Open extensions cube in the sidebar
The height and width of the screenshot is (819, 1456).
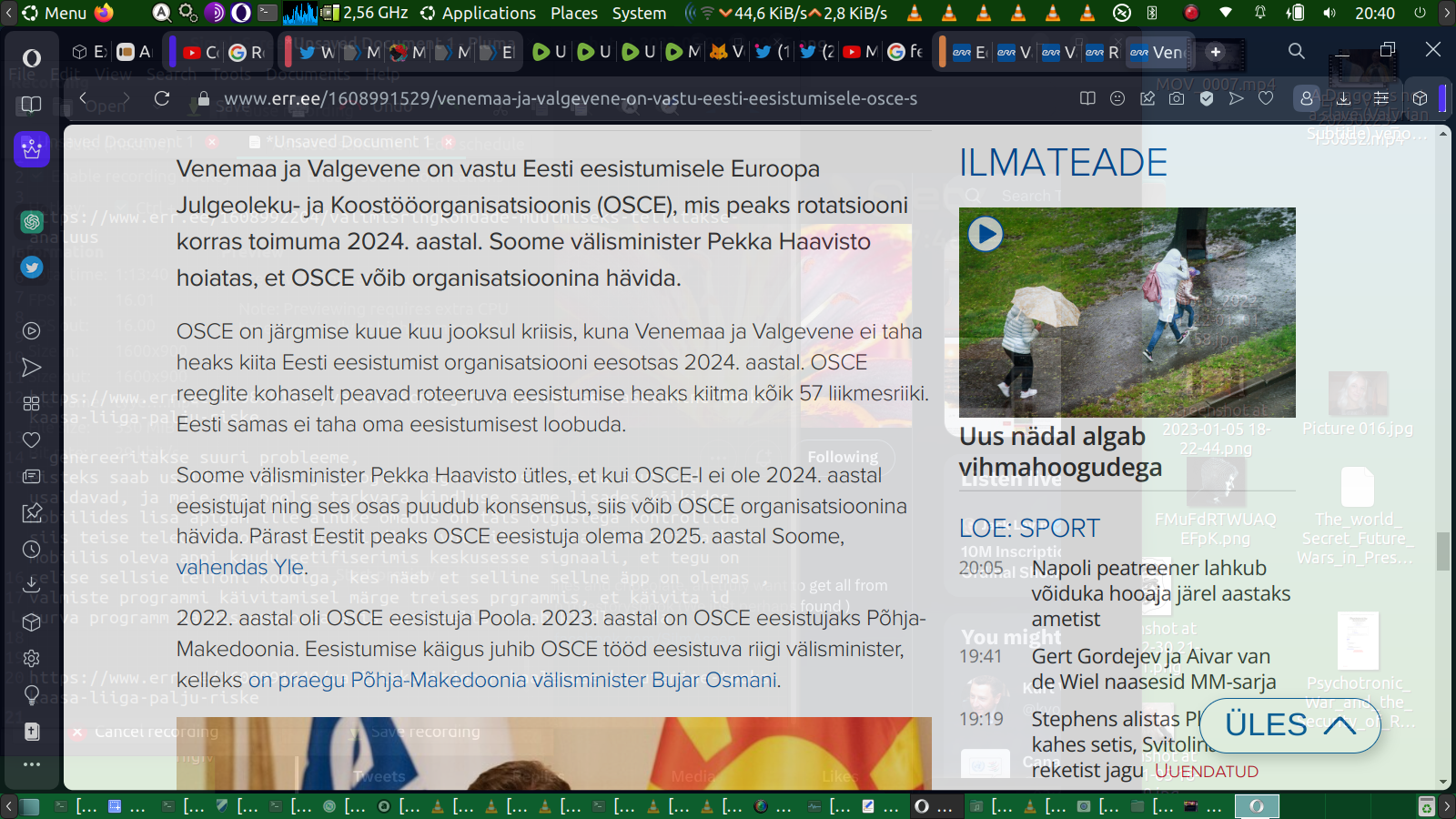[x=32, y=622]
